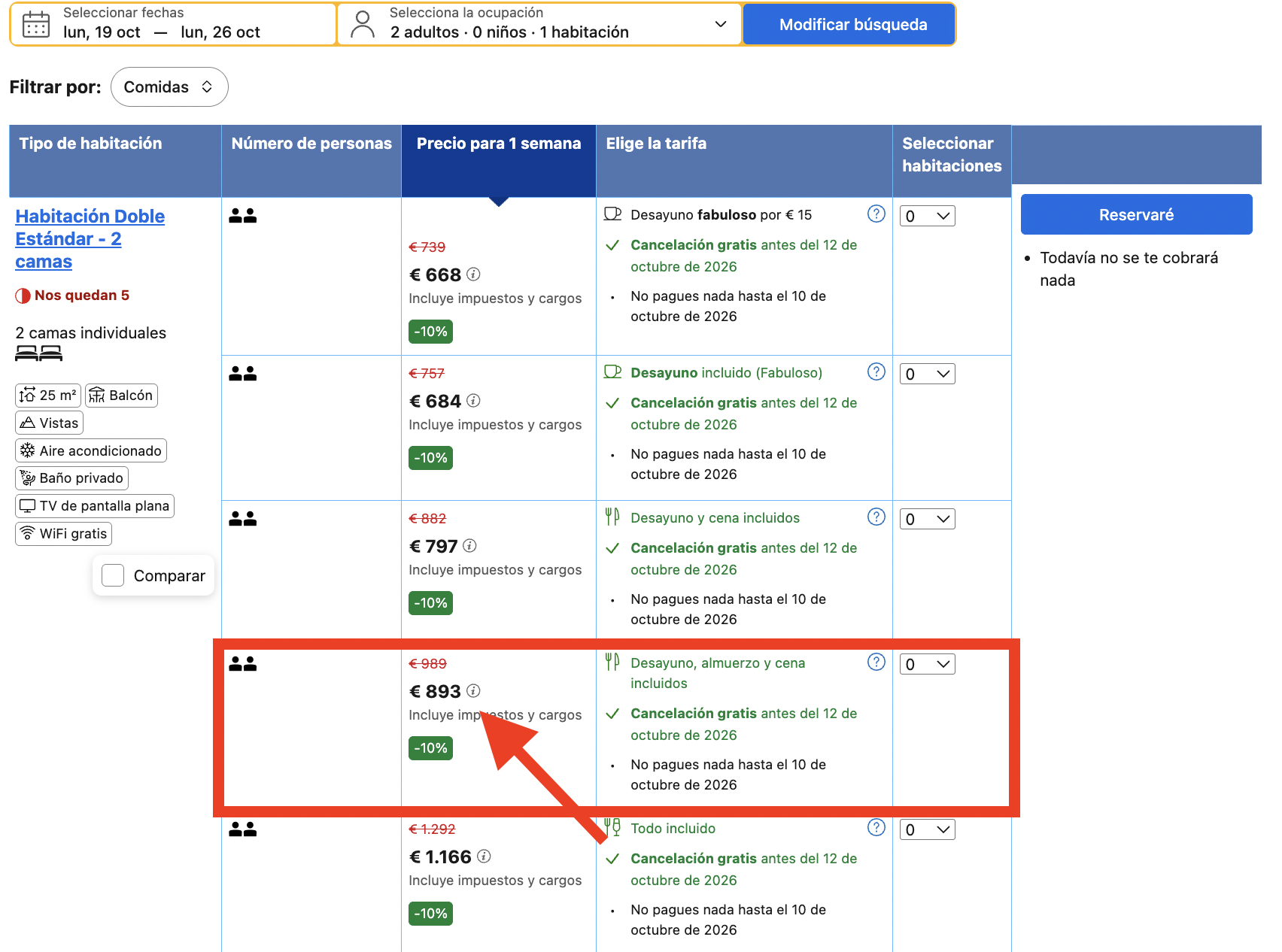
Task: Click help icon for Desayuno y cena incluidos
Action: [x=876, y=517]
